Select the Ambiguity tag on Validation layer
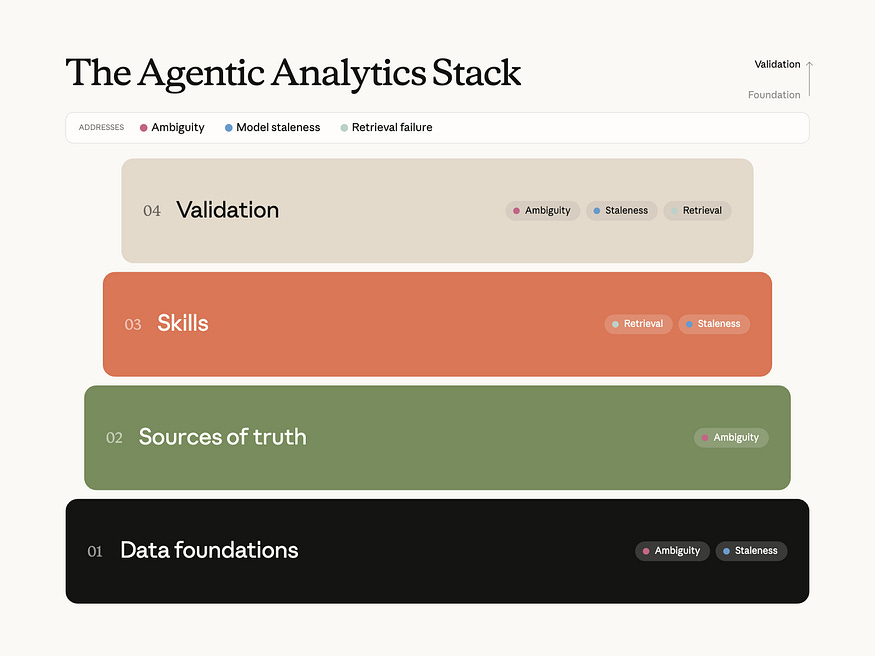Image resolution: width=875 pixels, height=656 pixels. click(542, 211)
